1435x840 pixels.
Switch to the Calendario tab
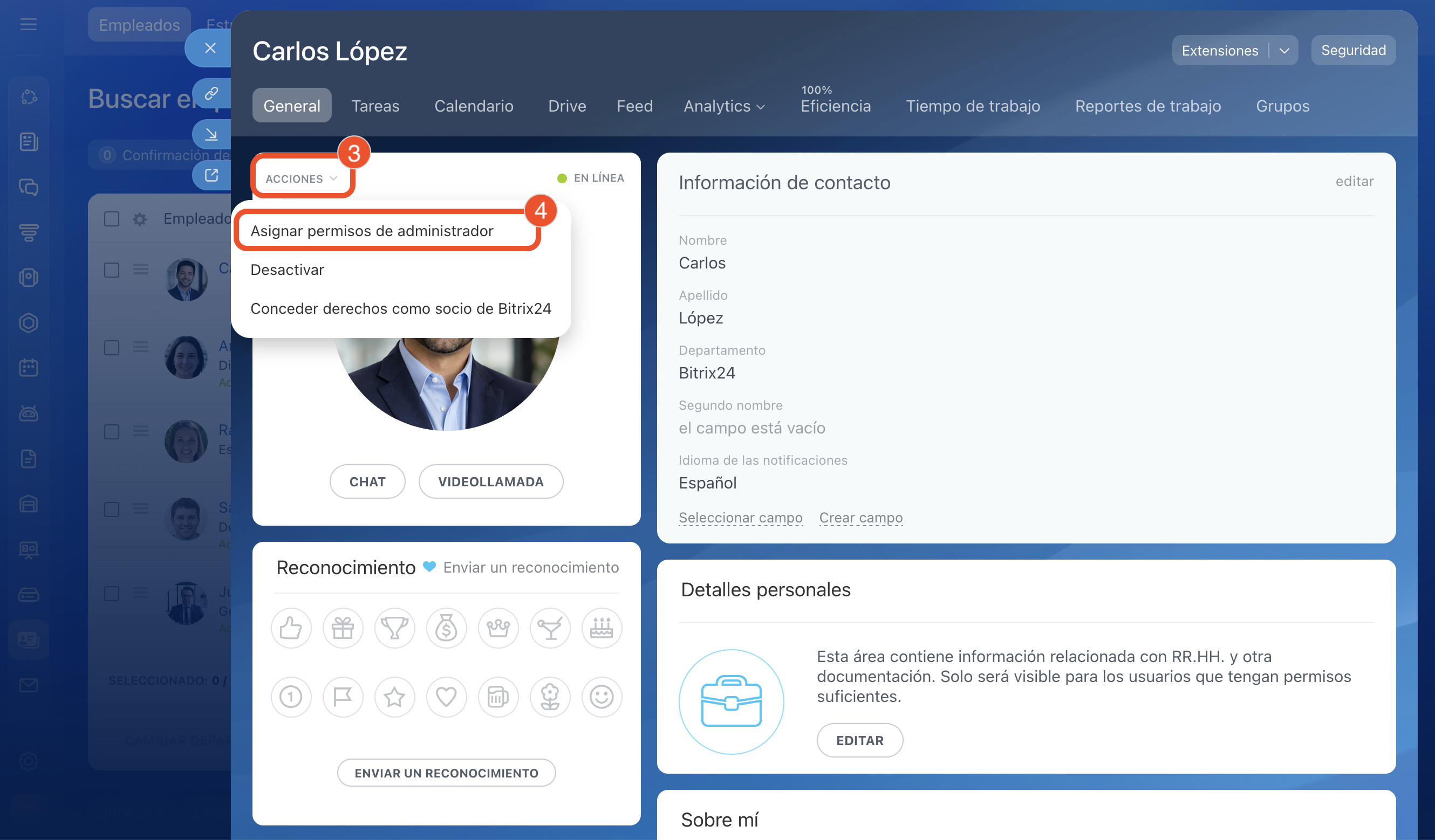473,106
